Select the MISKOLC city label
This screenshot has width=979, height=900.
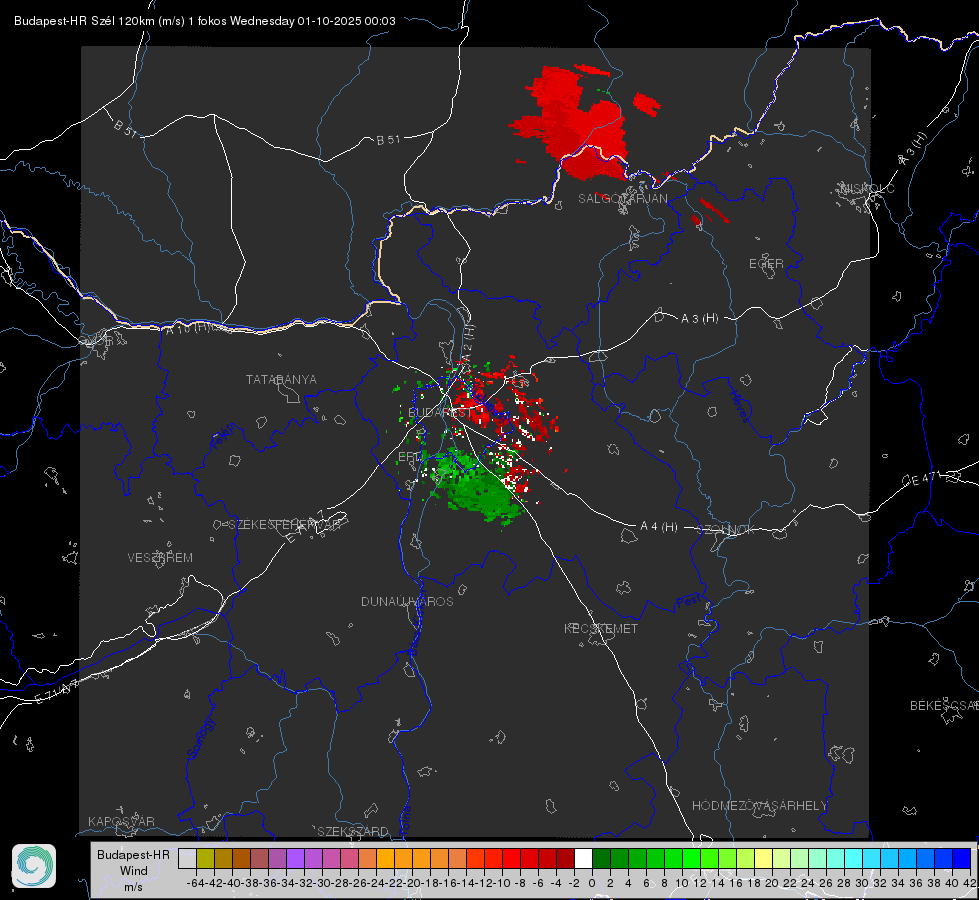pyautogui.click(x=867, y=188)
